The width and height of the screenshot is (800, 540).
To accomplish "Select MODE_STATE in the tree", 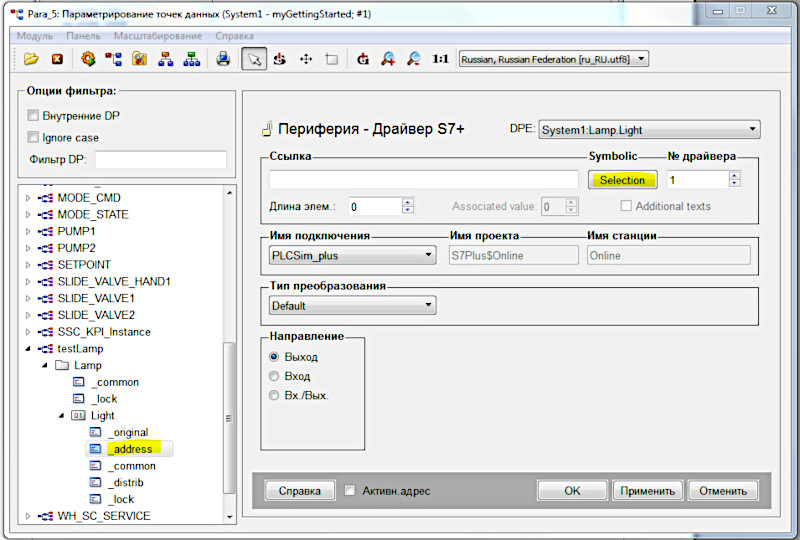I will point(93,214).
